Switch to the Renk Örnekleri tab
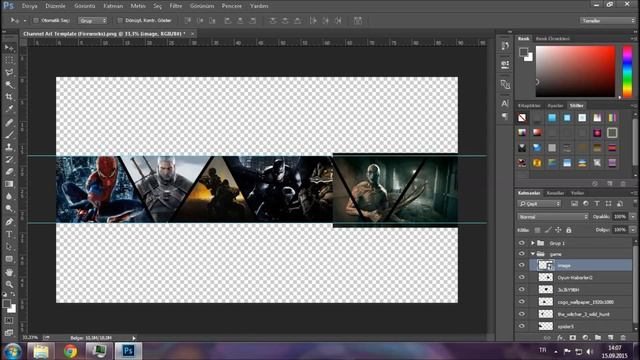Image resolution: width=640 pixels, height=360 pixels. [x=553, y=39]
